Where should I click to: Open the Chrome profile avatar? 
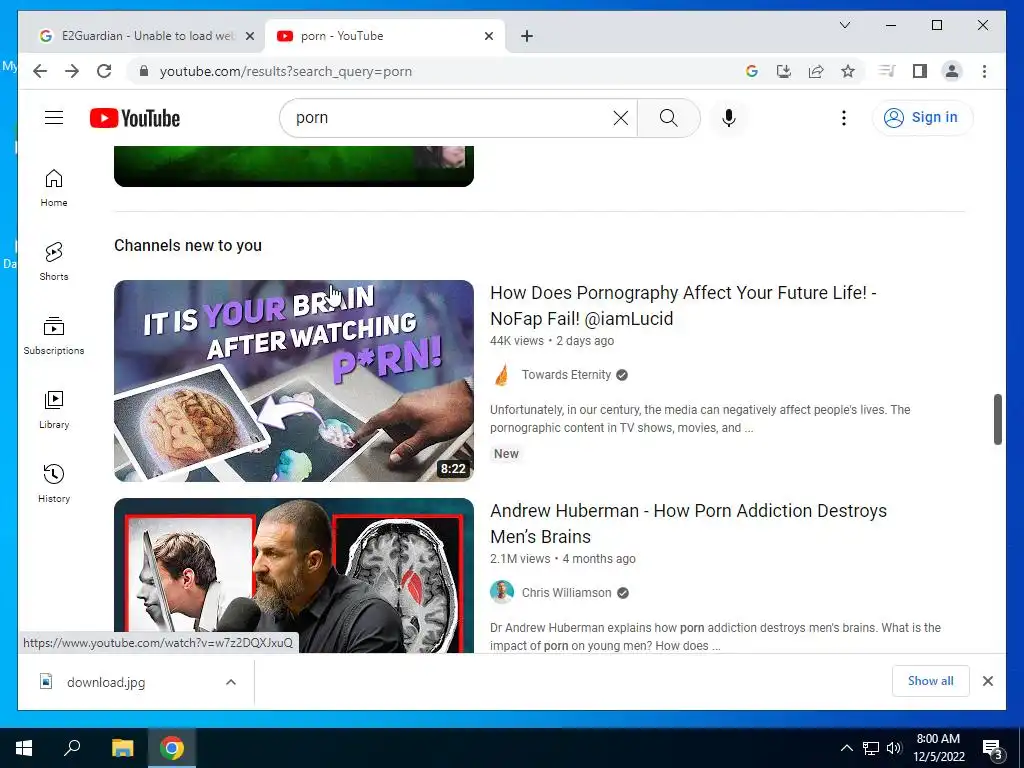(952, 71)
